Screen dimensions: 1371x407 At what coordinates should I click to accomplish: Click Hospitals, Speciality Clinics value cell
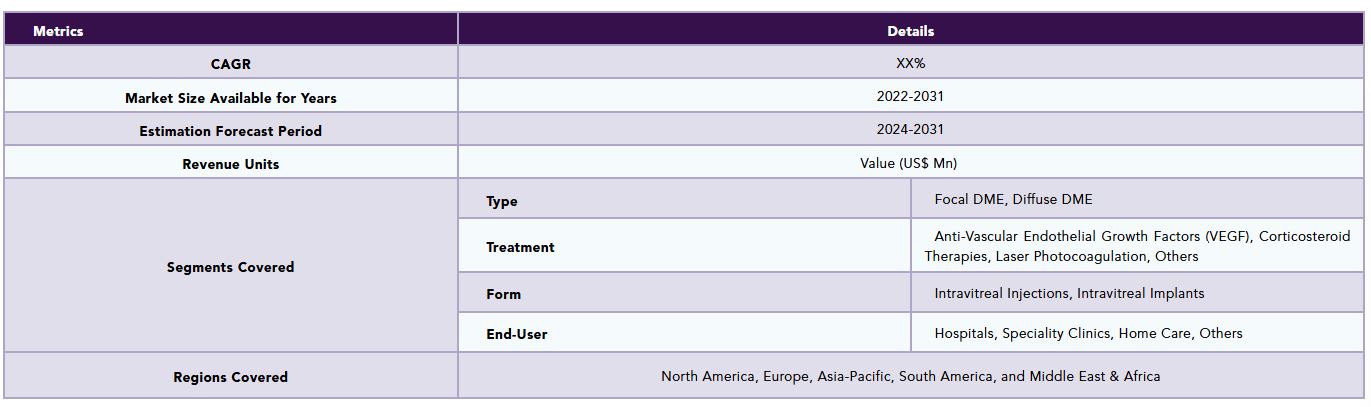click(x=1137, y=333)
